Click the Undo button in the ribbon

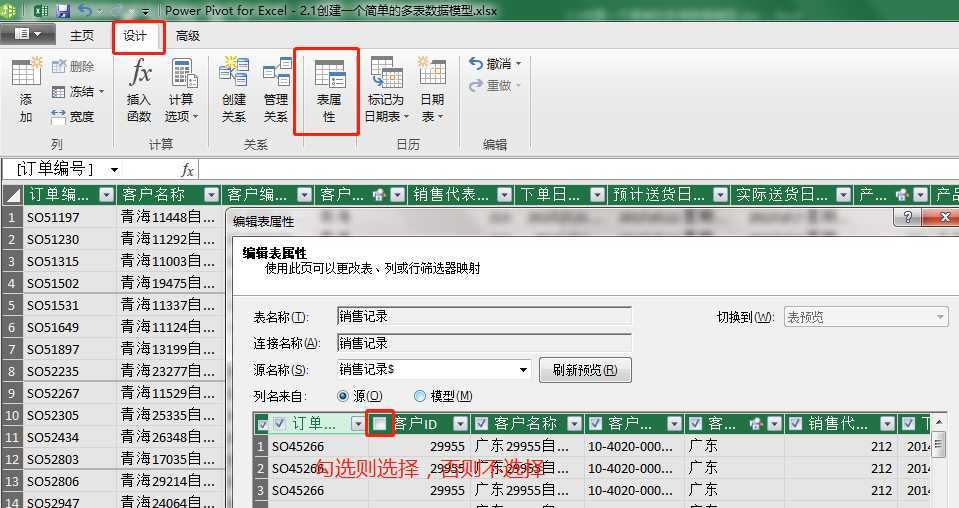[x=495, y=64]
